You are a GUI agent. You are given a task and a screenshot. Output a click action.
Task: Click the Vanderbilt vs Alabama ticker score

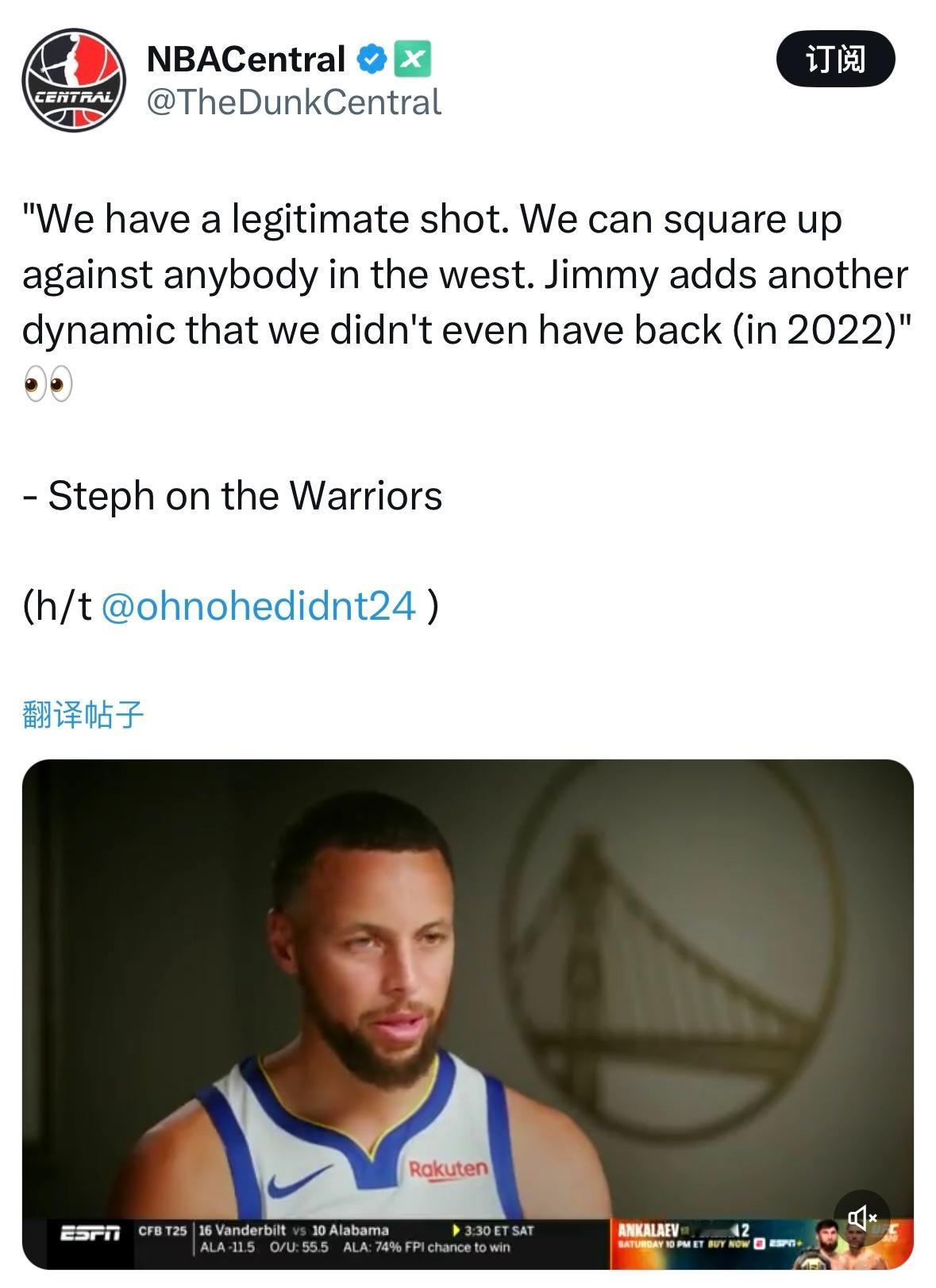(294, 1231)
